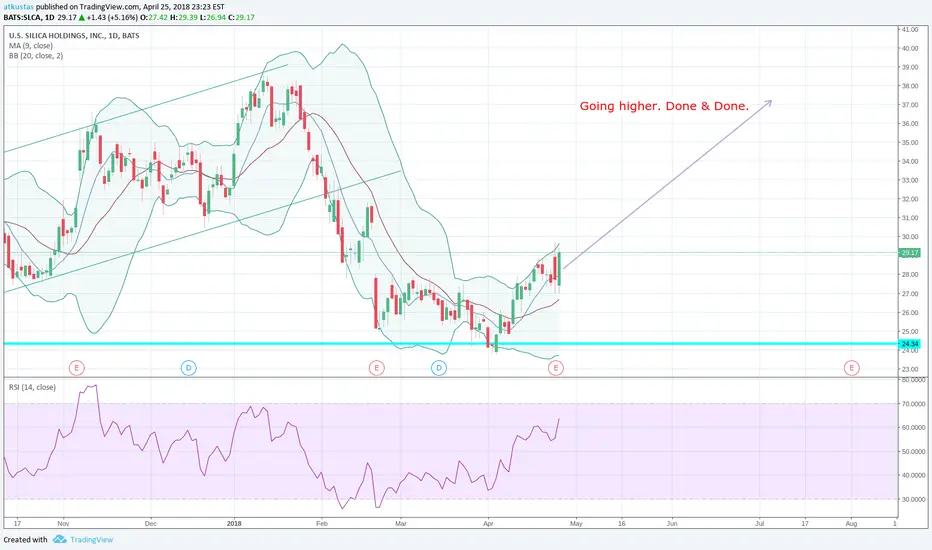Click the 'RSI (14, close)' indicator label

point(32,387)
